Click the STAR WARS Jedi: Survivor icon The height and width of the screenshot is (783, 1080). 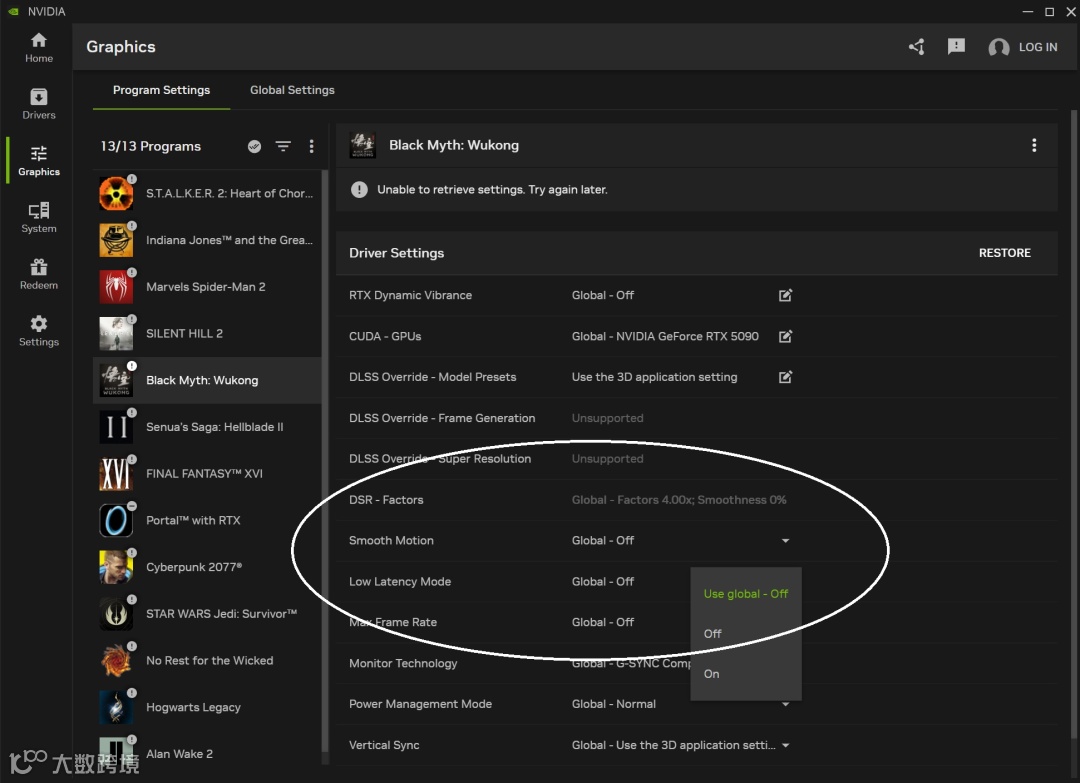coord(116,614)
